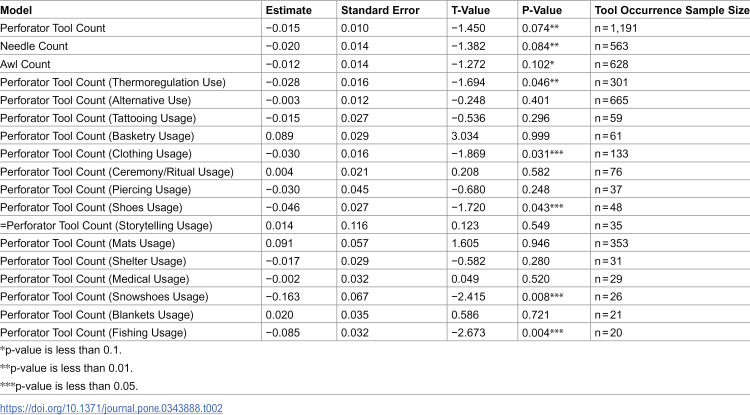Image resolution: width=750 pixels, height=415 pixels.
Task: Click the 0.008*** p-value for Snowshoes Usage
Action: tap(542, 297)
